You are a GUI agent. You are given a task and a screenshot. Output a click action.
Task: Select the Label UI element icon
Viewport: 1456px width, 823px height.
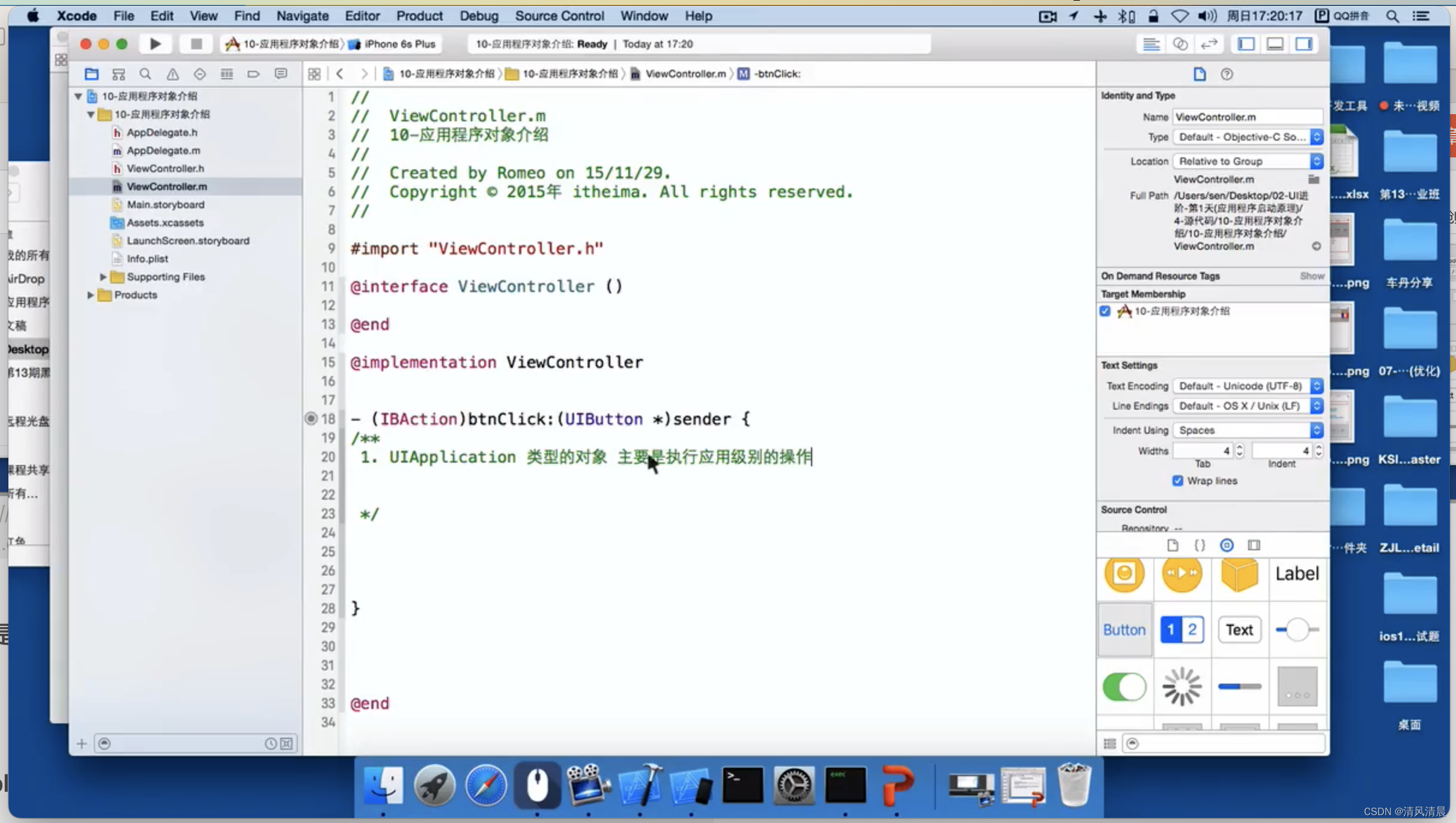pos(1296,573)
